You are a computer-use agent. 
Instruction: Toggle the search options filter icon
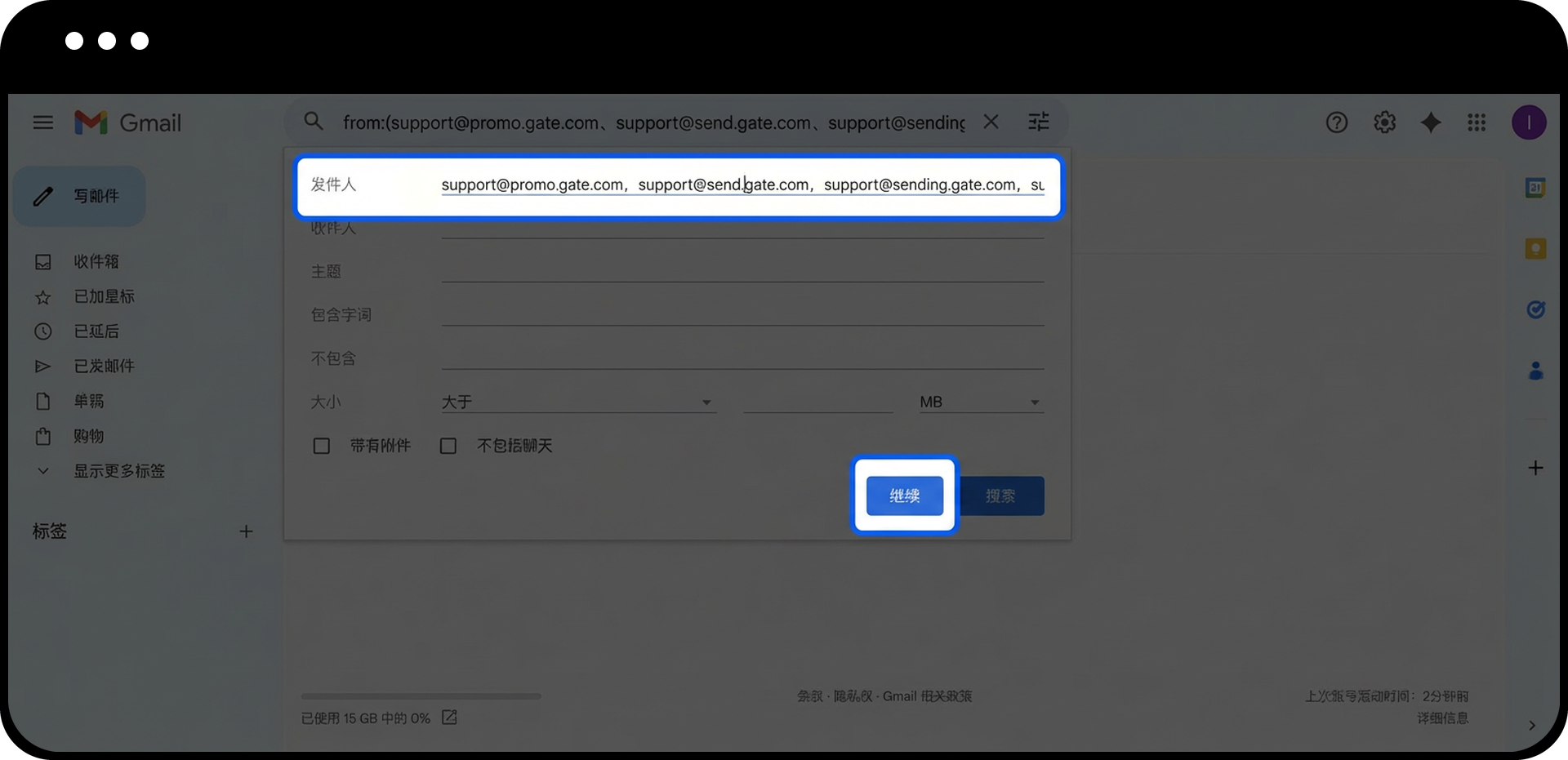[x=1038, y=122]
